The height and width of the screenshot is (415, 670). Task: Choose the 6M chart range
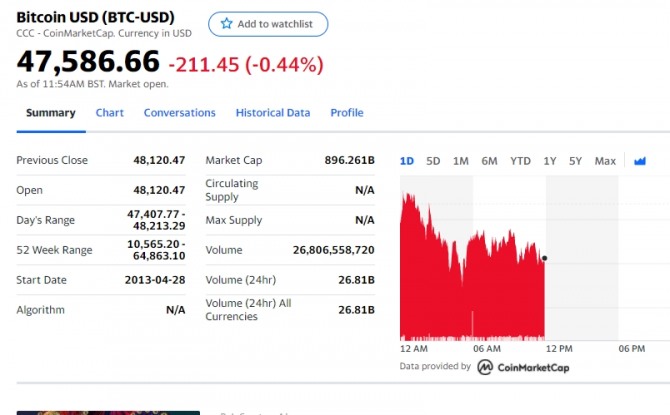pos(489,161)
